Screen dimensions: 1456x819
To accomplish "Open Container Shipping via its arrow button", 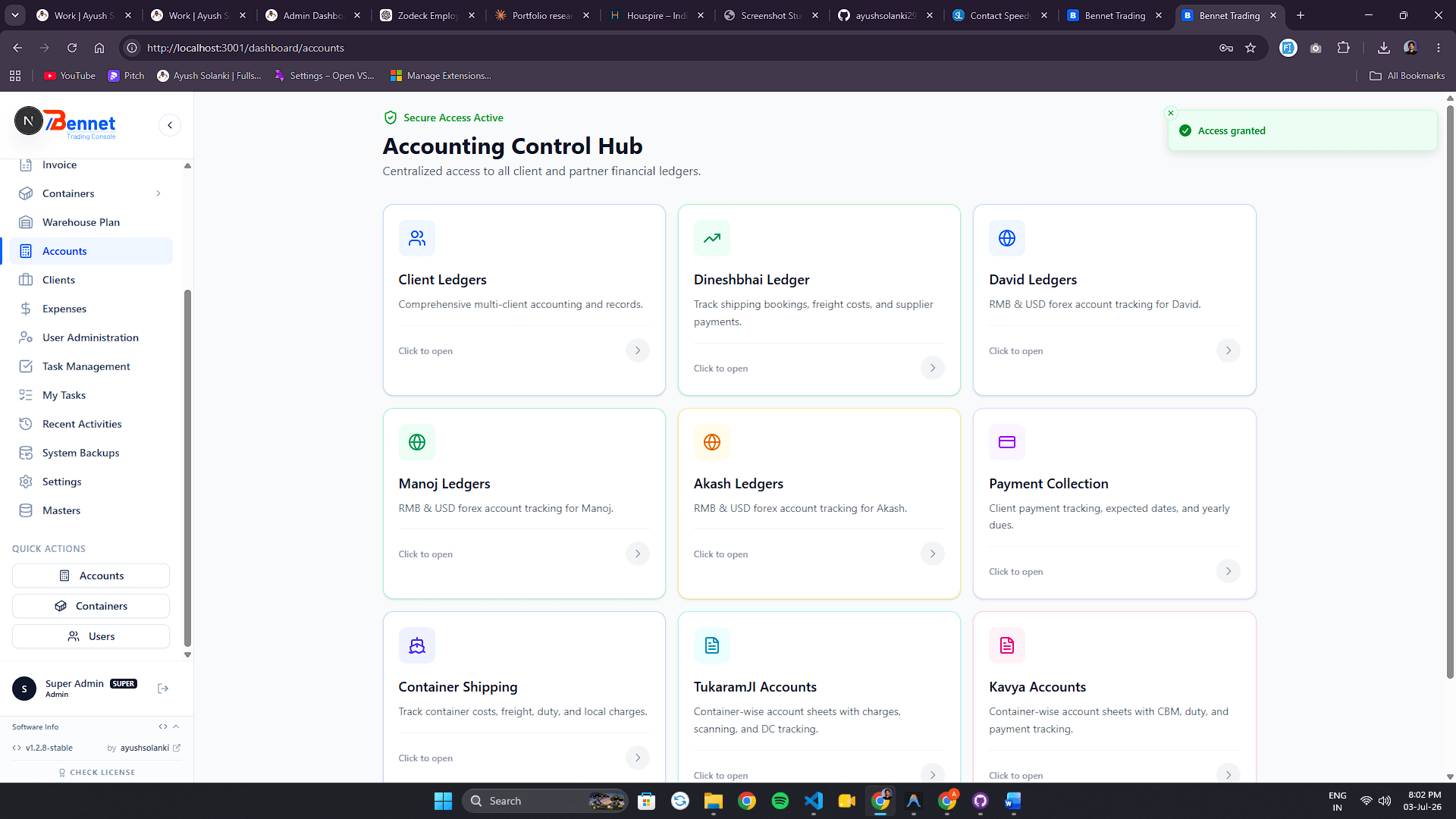I will tap(638, 758).
